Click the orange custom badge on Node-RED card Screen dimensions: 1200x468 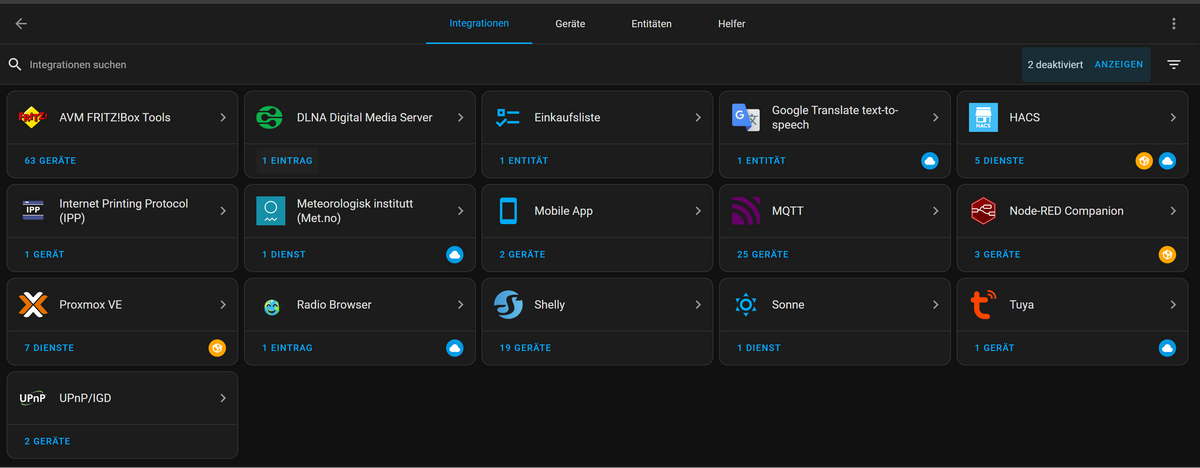(x=1167, y=254)
